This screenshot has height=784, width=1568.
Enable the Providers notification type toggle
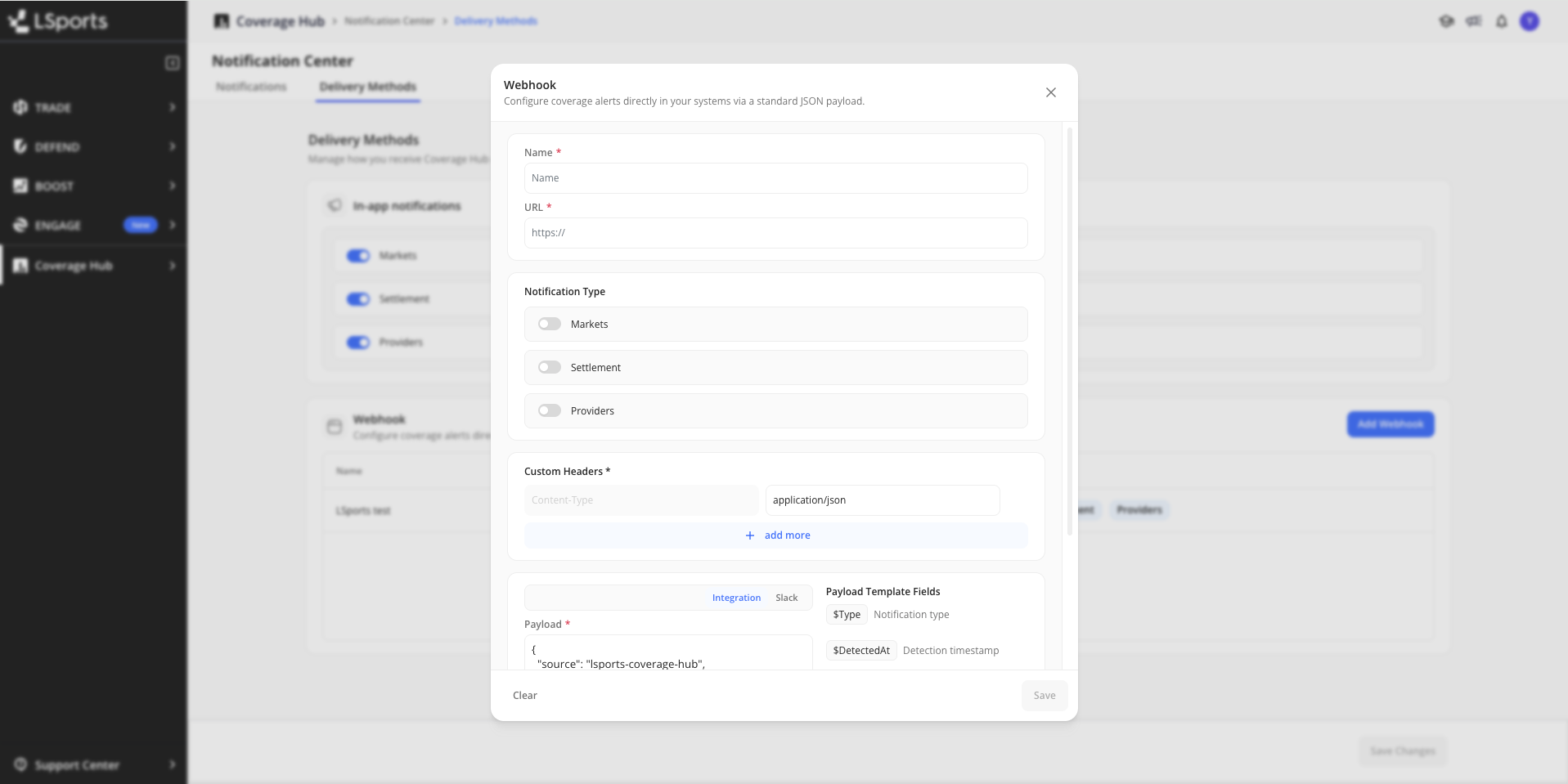[550, 410]
